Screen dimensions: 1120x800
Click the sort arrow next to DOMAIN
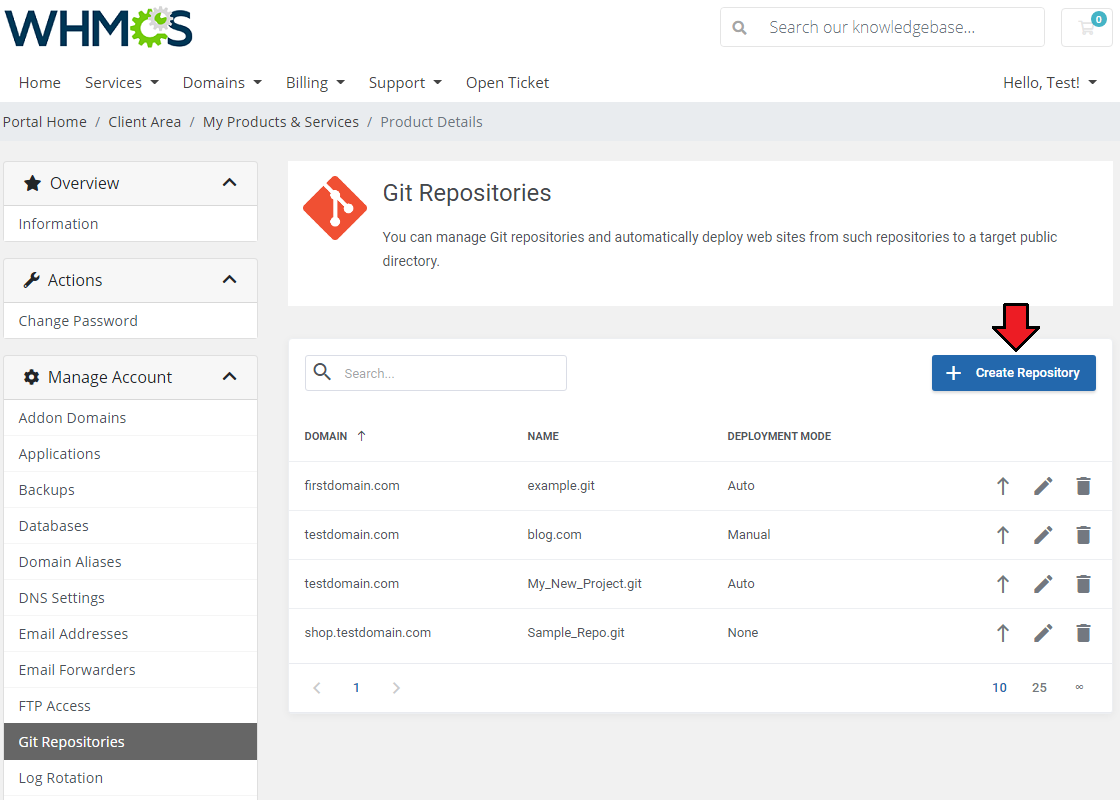click(x=361, y=436)
